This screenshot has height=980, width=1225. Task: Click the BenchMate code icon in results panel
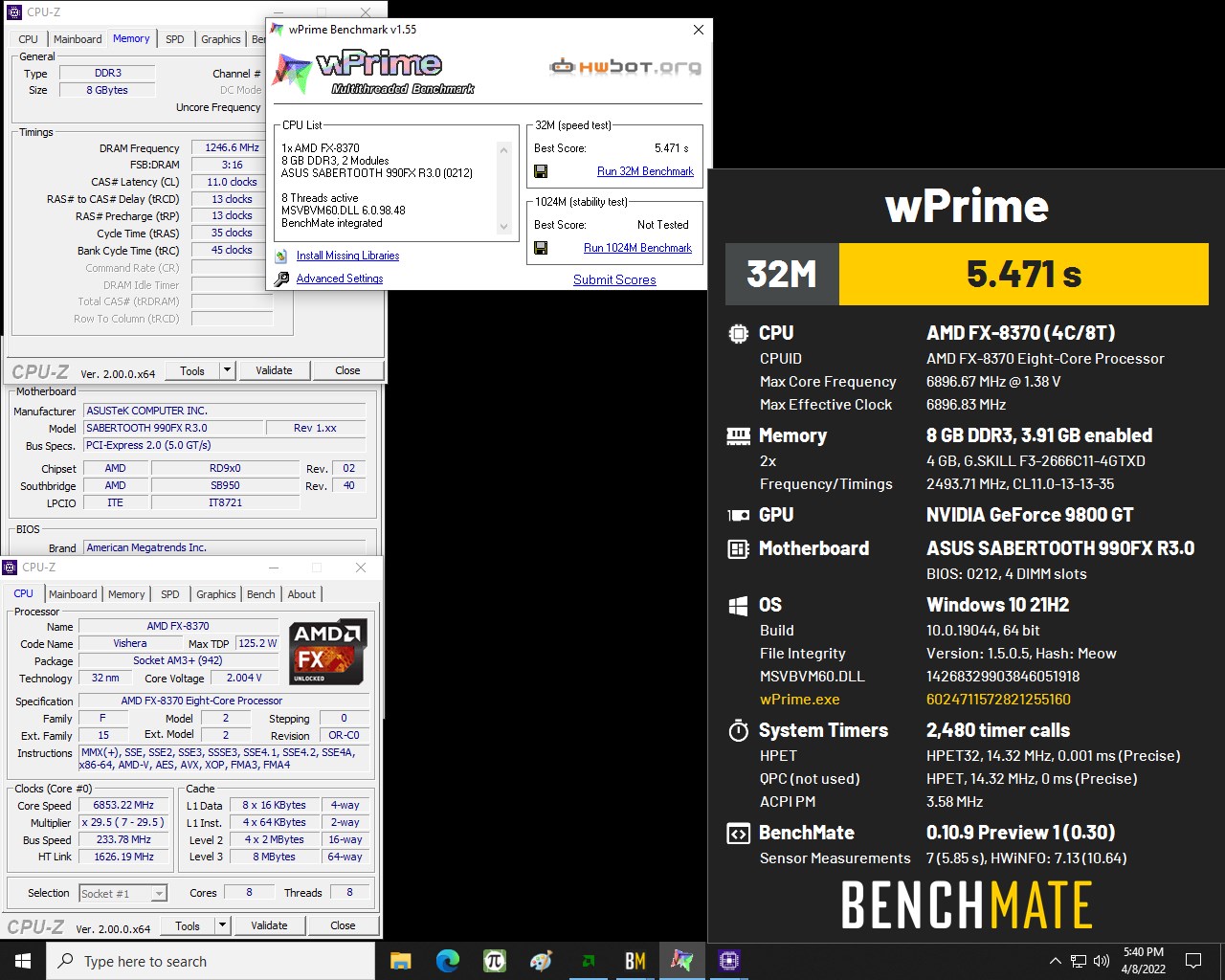[x=738, y=834]
